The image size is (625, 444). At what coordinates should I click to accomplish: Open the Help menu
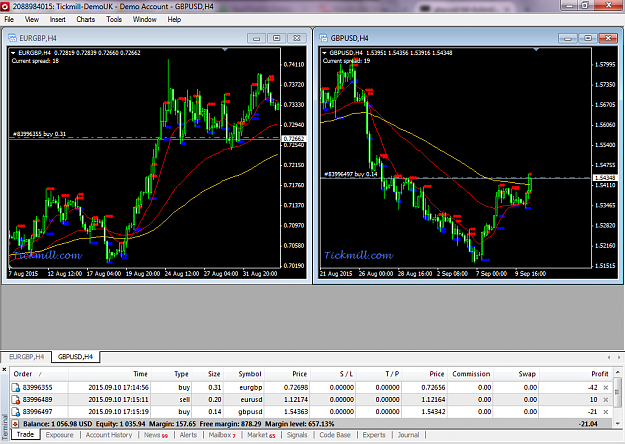tap(174, 20)
